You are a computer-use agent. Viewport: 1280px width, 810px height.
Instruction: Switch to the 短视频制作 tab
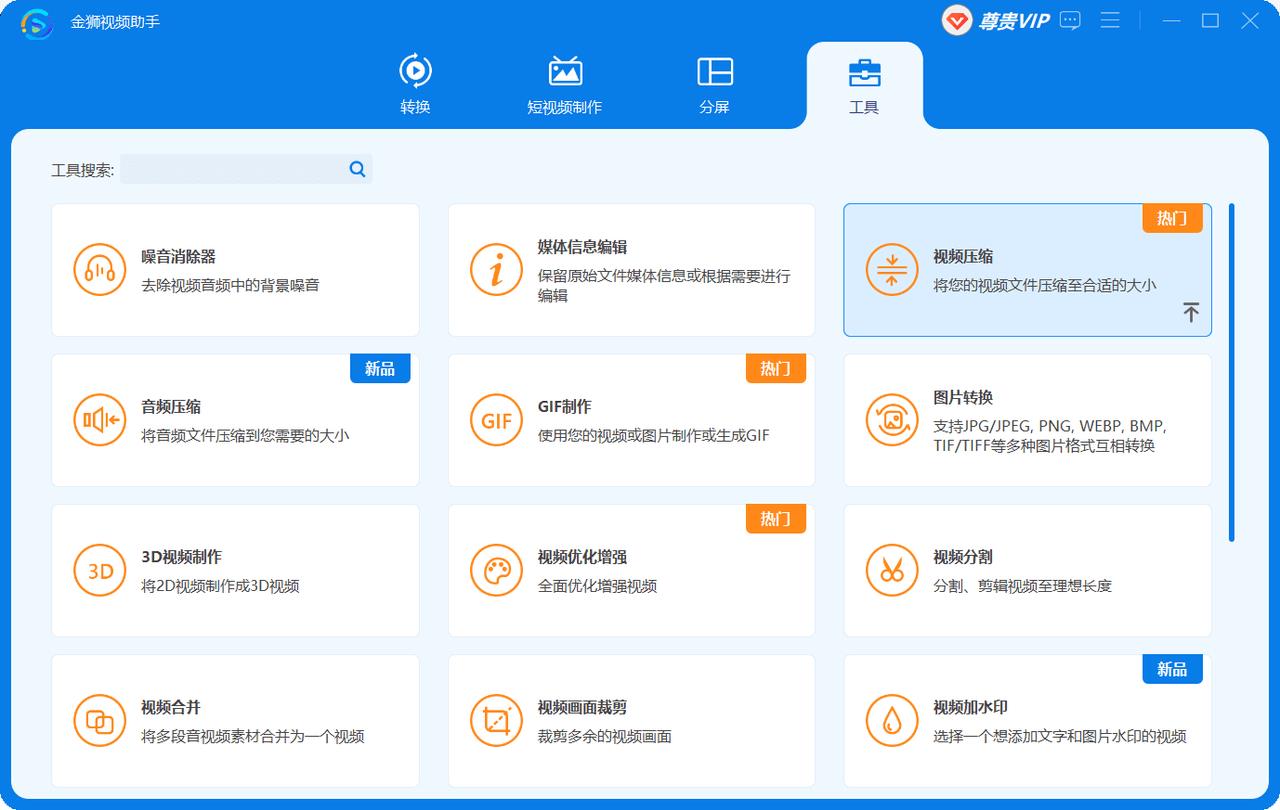565,85
